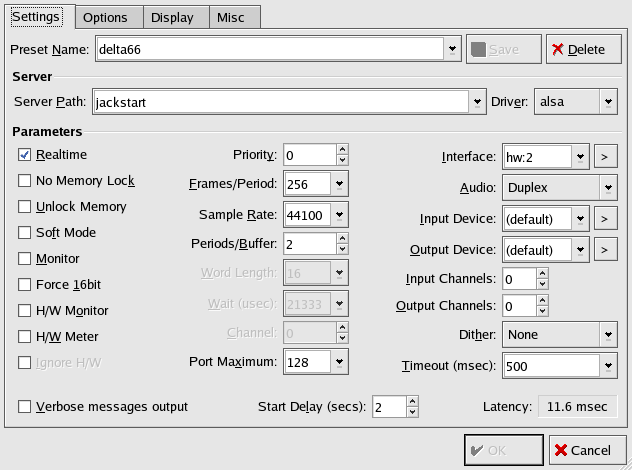This screenshot has height=470, width=632.
Task: Expand the Dither dropdown list
Action: [x=607, y=335]
